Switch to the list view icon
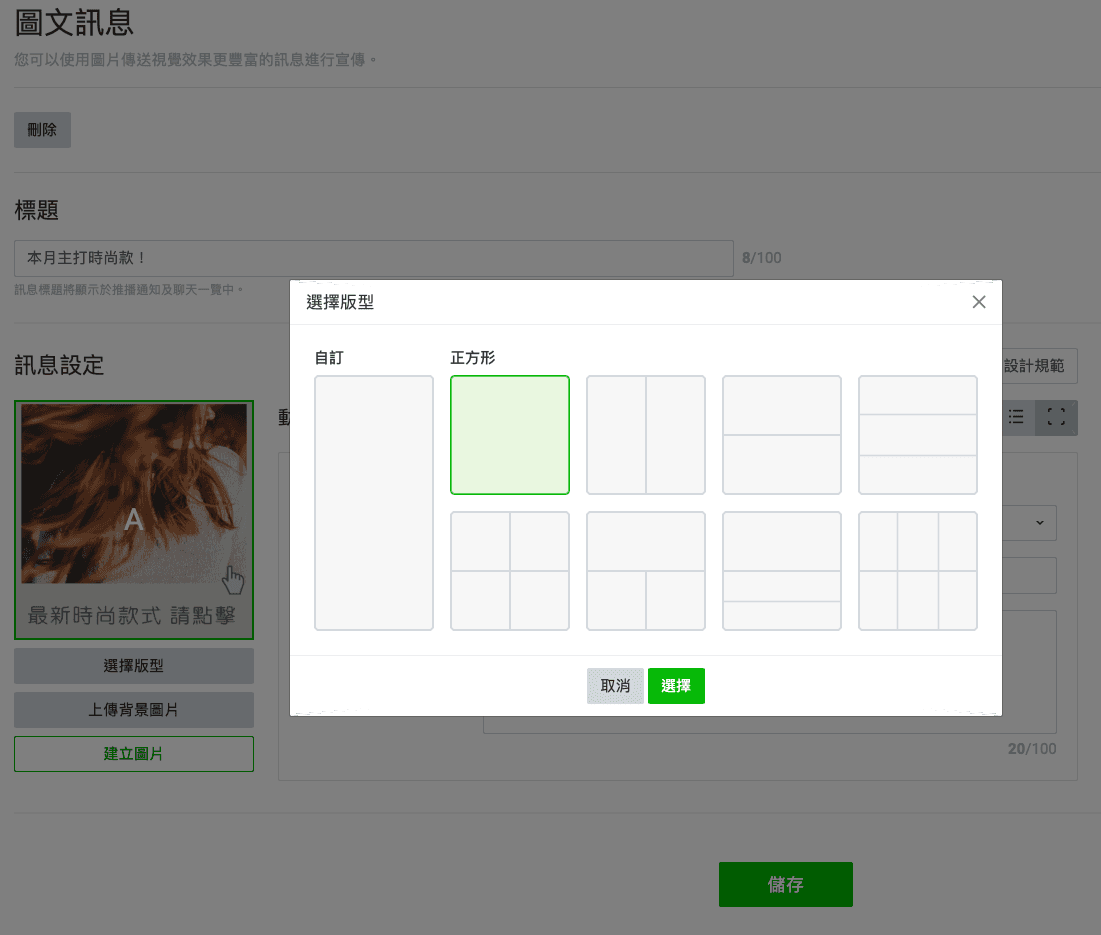The height and width of the screenshot is (935, 1101). 1016,417
